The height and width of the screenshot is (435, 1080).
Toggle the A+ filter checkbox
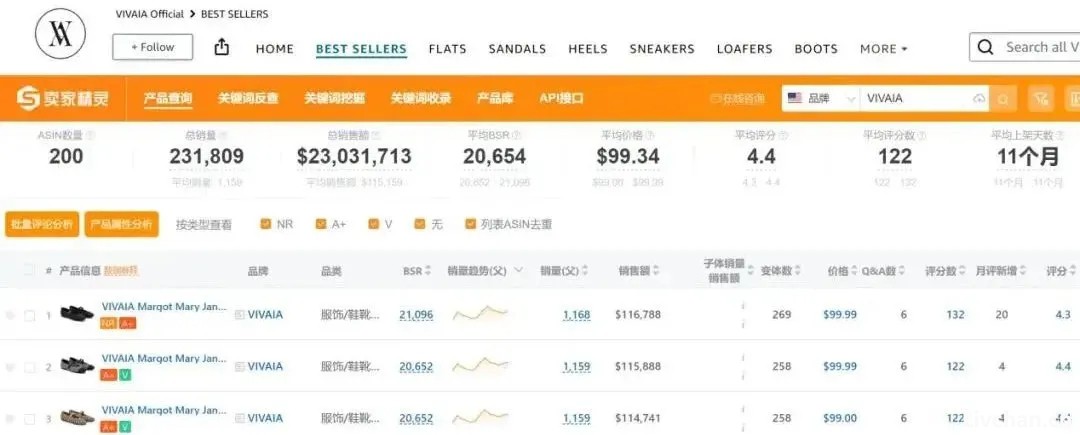coord(320,224)
